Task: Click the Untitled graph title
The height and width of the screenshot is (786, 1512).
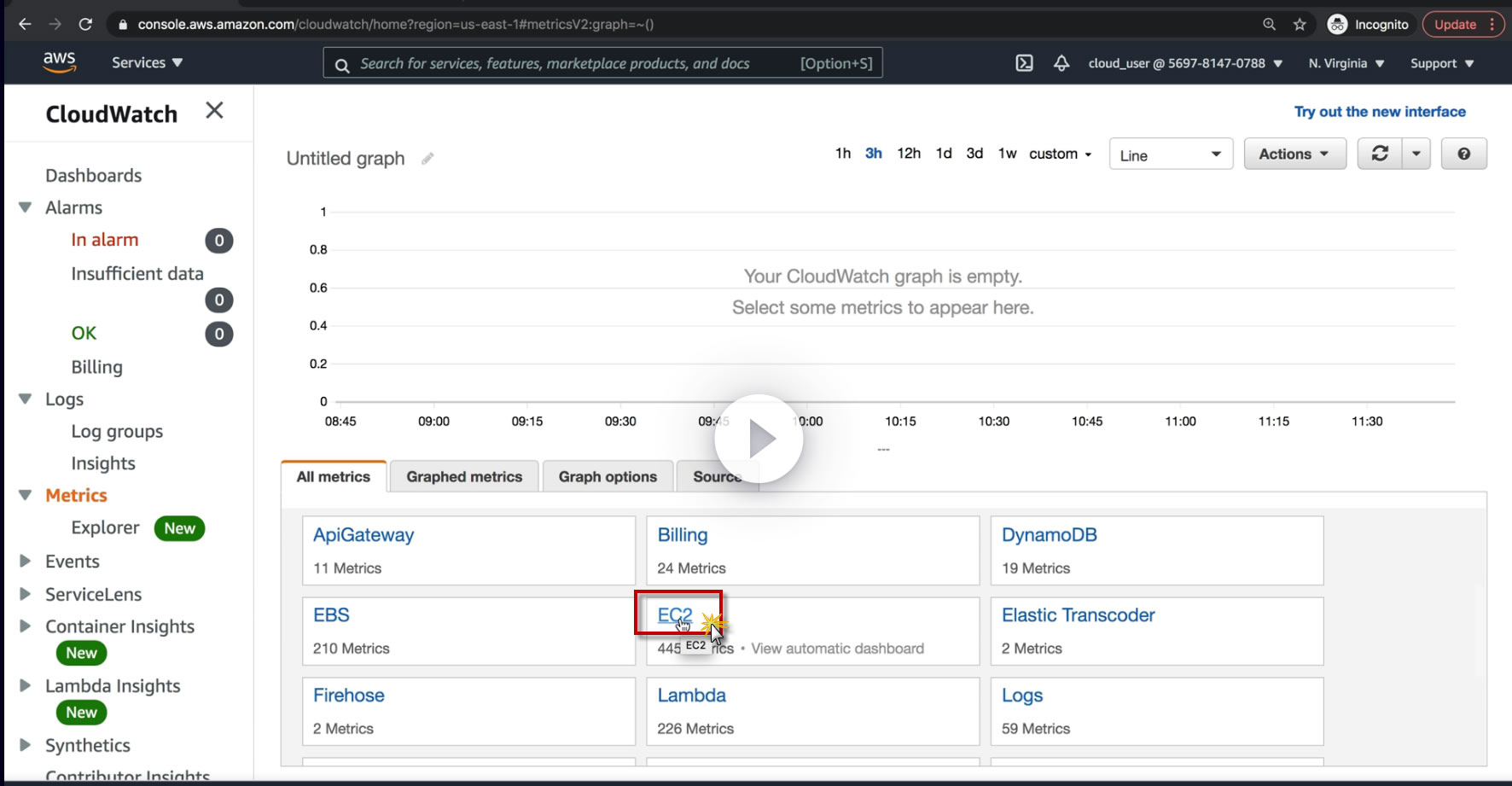Action: (346, 159)
